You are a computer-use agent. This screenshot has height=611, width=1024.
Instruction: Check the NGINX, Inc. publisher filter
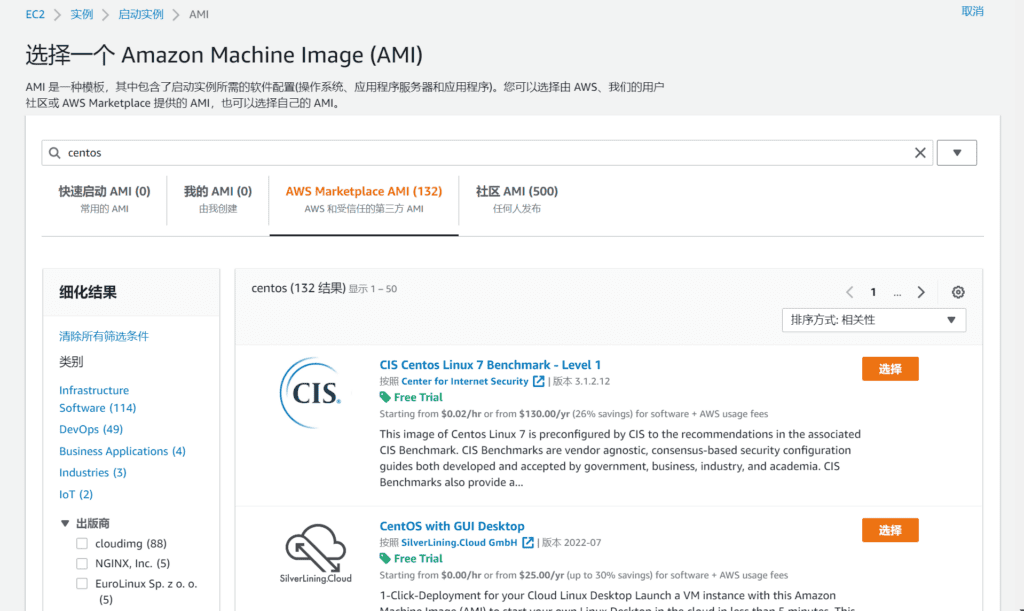point(81,564)
